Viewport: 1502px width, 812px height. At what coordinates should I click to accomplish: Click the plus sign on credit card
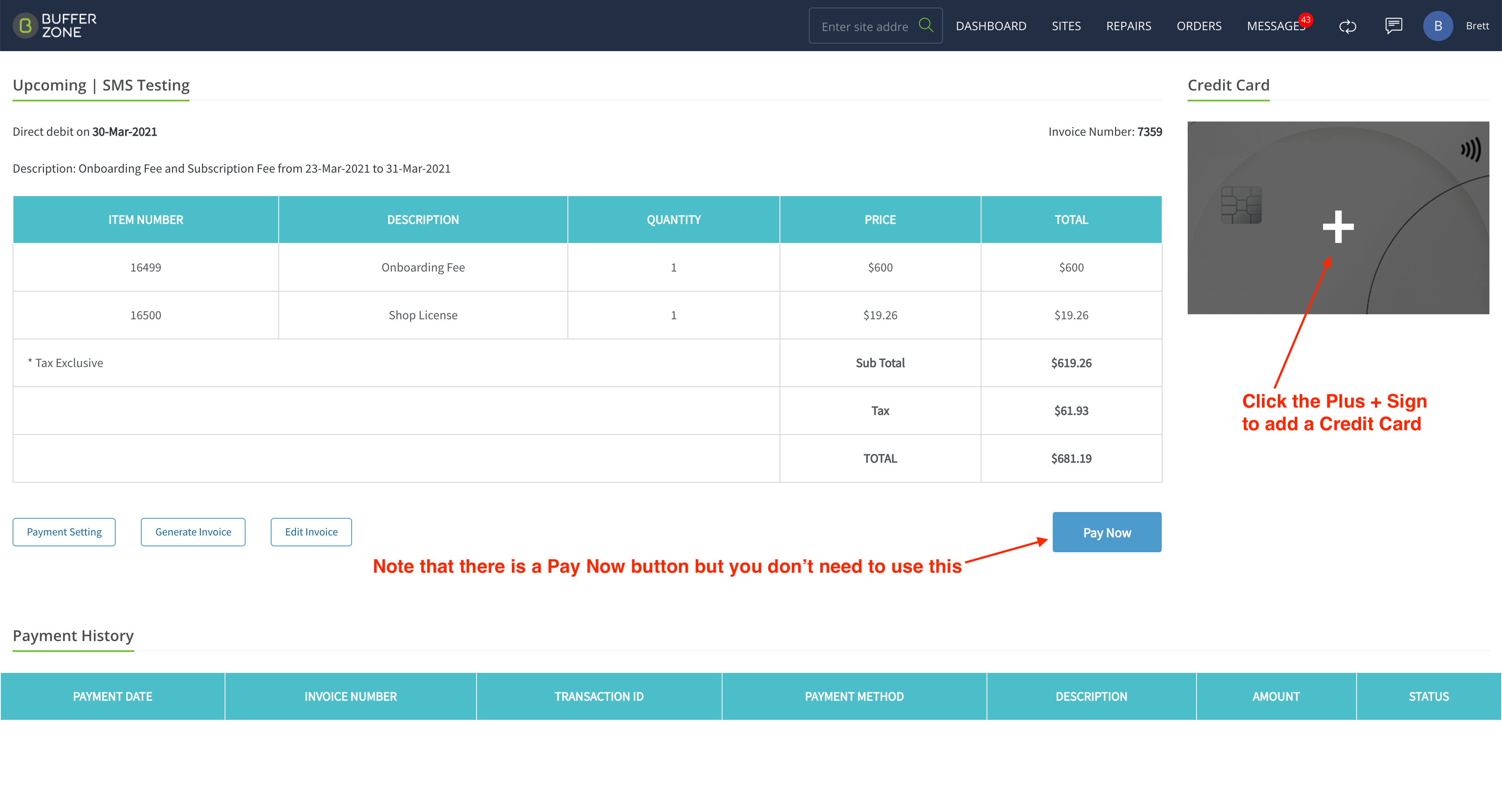coord(1338,226)
